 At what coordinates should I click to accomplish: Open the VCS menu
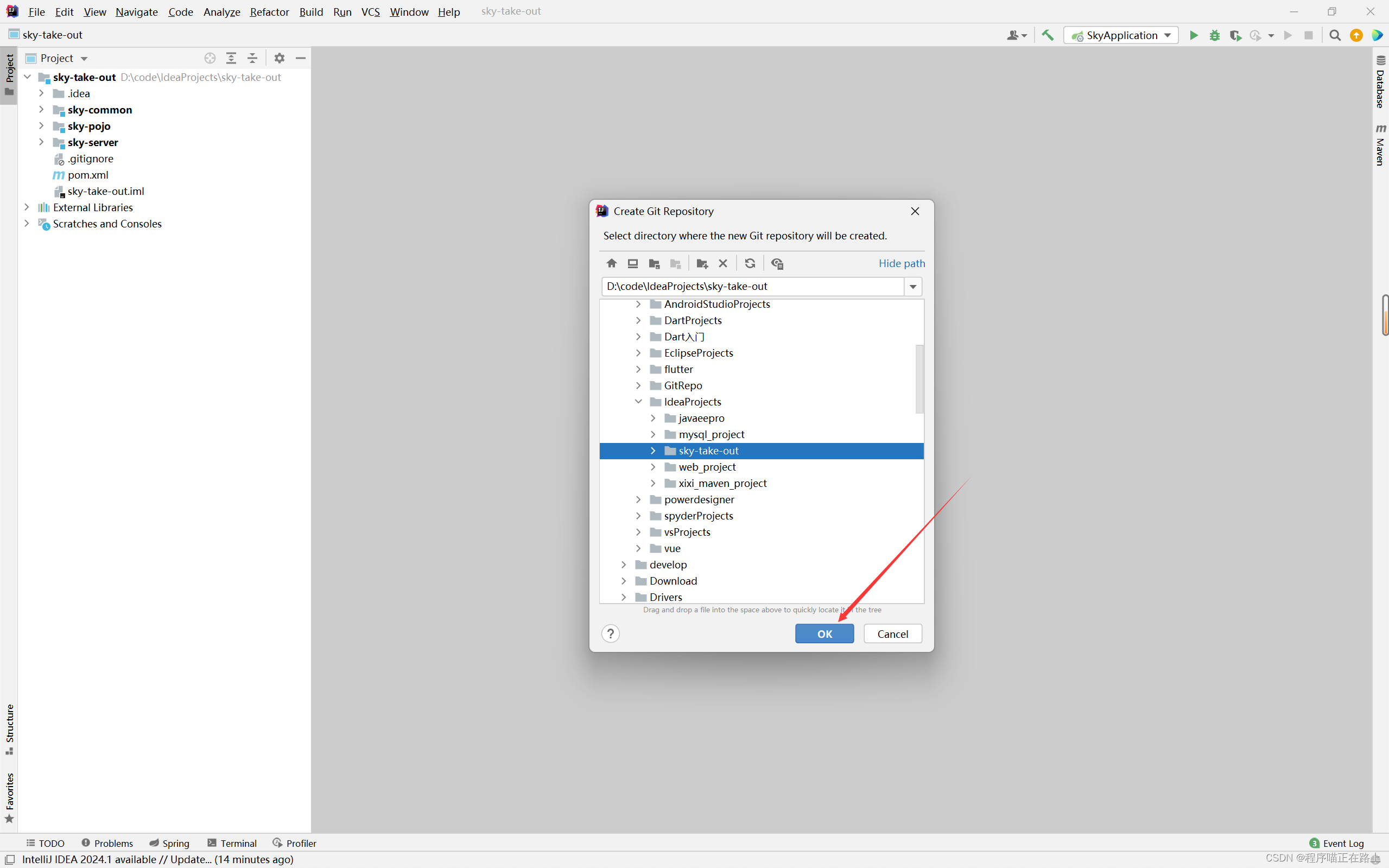pos(370,11)
